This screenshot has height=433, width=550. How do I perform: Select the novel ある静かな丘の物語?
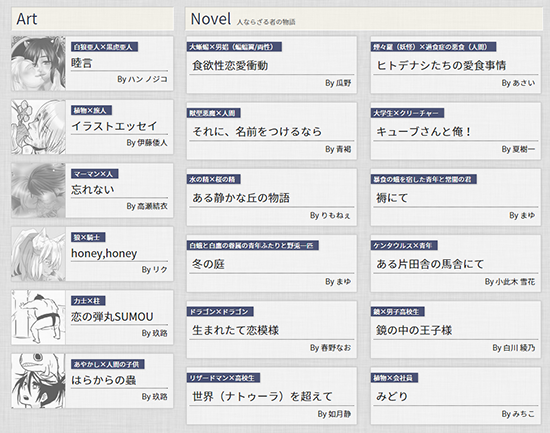[241, 198]
